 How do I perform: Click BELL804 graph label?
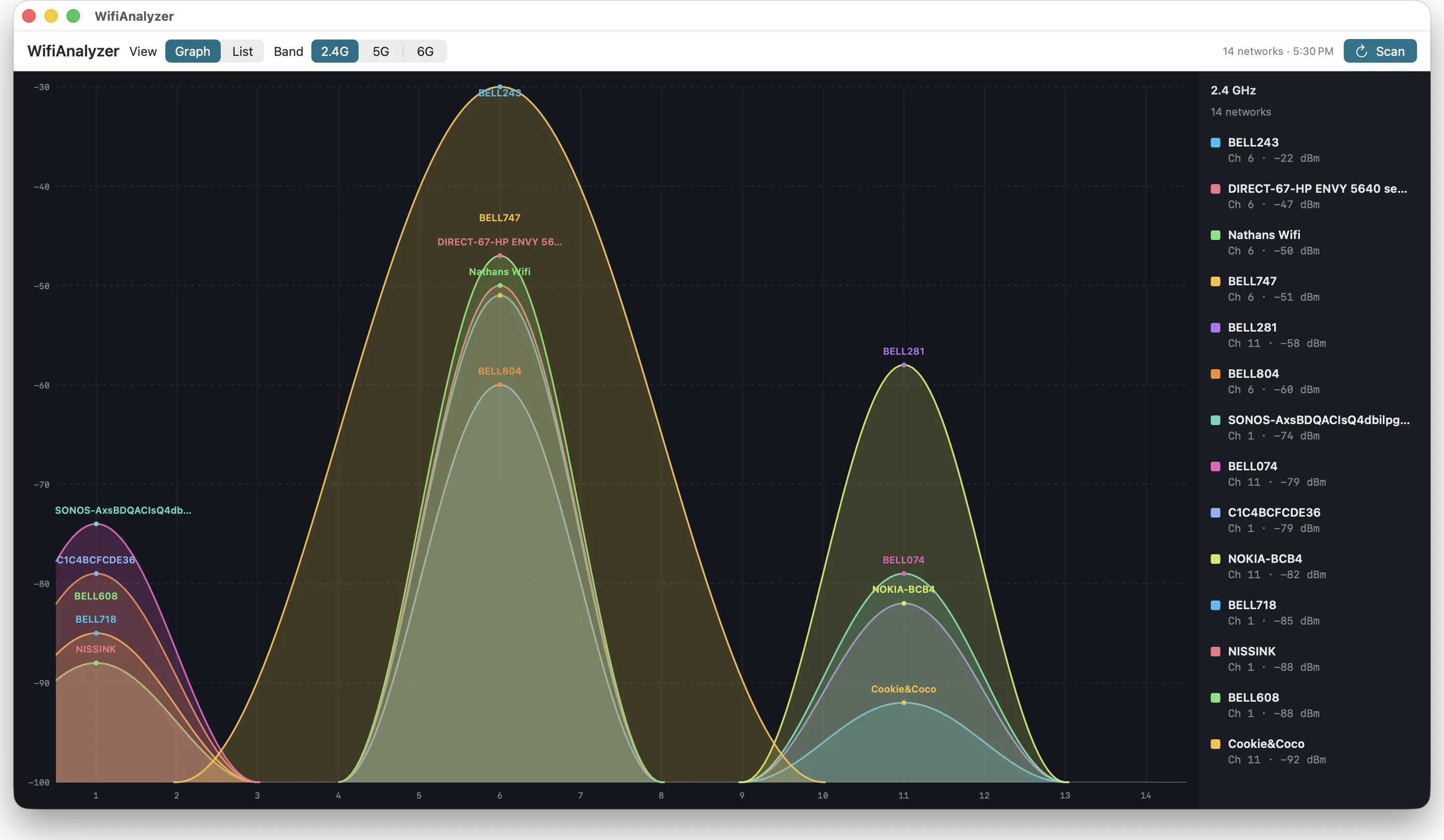coord(500,371)
